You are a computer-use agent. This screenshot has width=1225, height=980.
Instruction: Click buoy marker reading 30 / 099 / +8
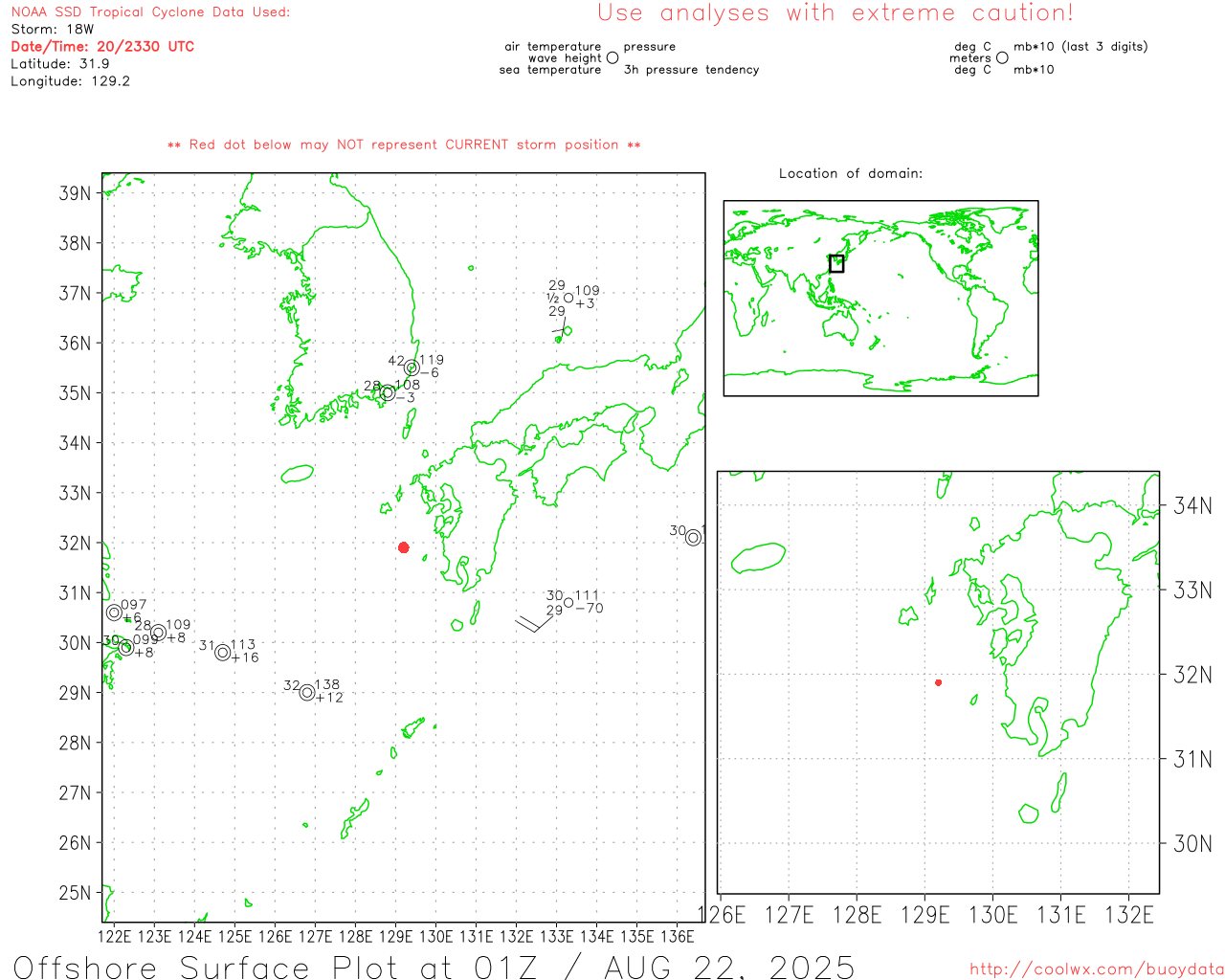click(x=125, y=648)
